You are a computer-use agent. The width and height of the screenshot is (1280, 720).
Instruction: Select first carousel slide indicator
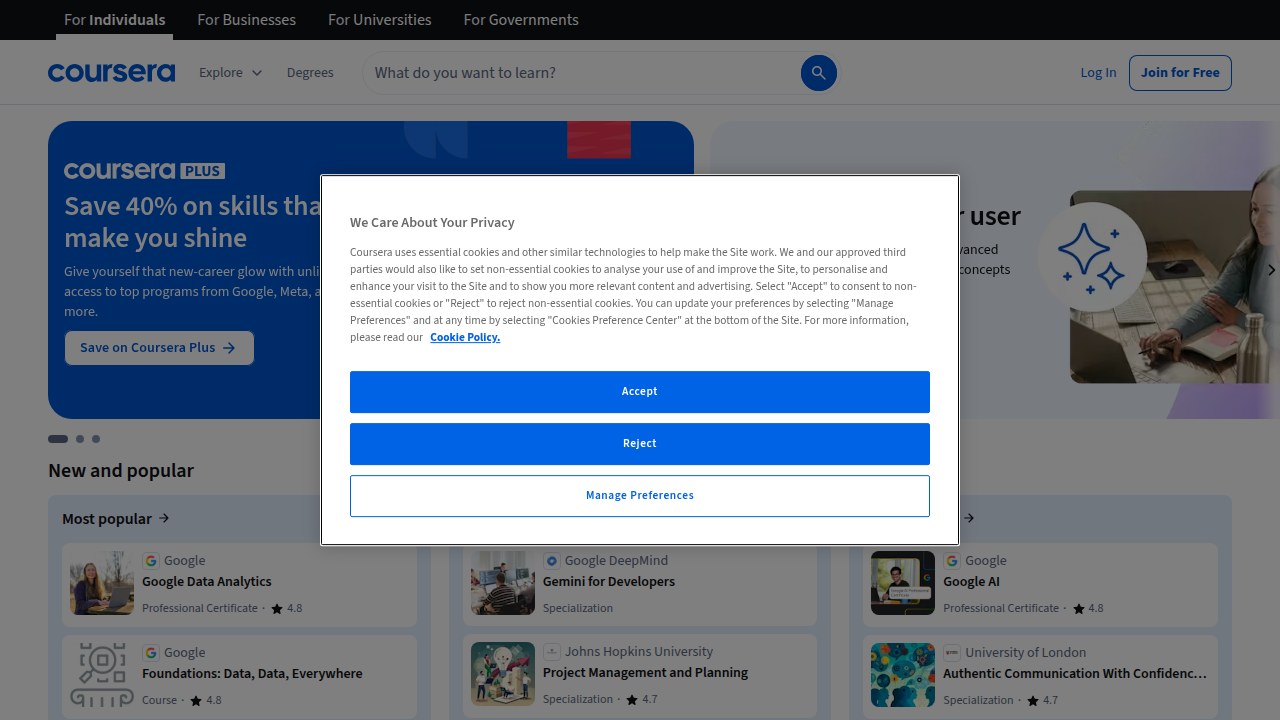[58, 439]
